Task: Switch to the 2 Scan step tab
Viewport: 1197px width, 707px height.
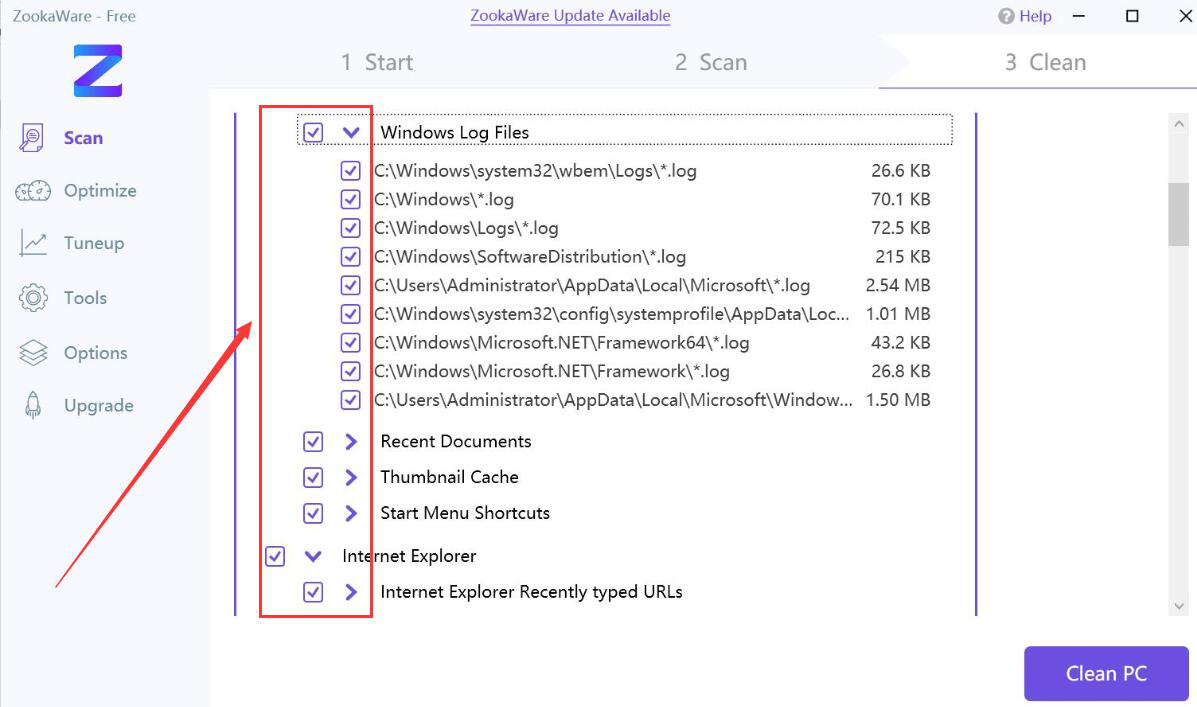Action: tap(710, 62)
